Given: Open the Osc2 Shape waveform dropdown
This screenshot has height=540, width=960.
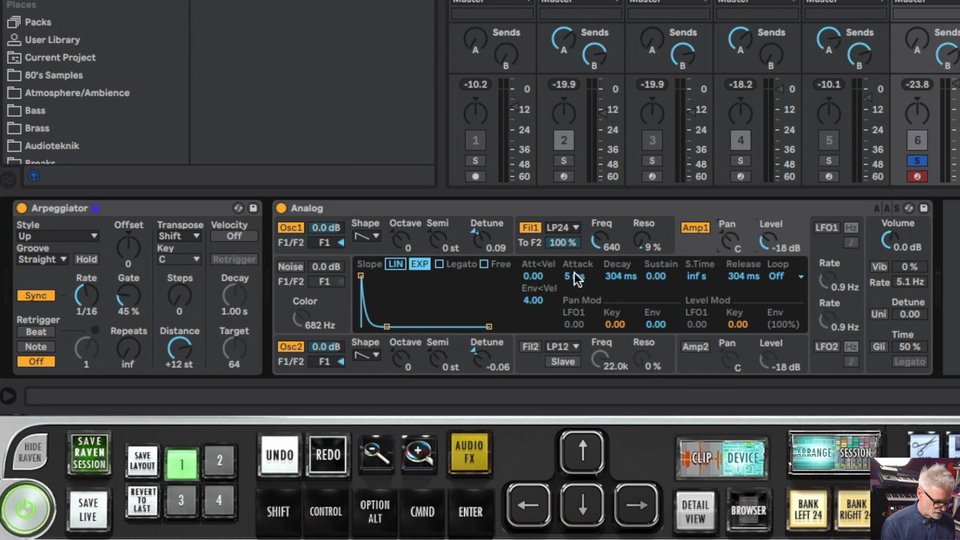Looking at the screenshot, I should point(366,355).
